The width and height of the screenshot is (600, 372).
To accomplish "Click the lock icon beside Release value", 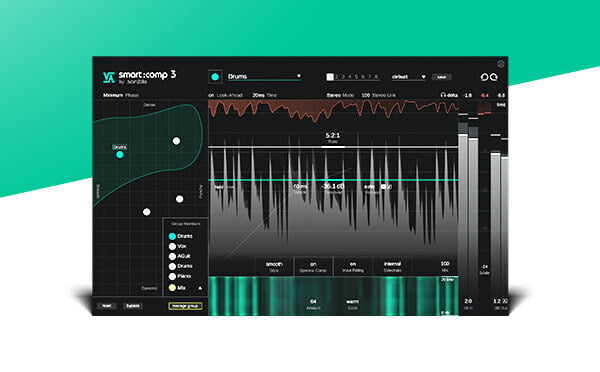I will click(x=383, y=187).
